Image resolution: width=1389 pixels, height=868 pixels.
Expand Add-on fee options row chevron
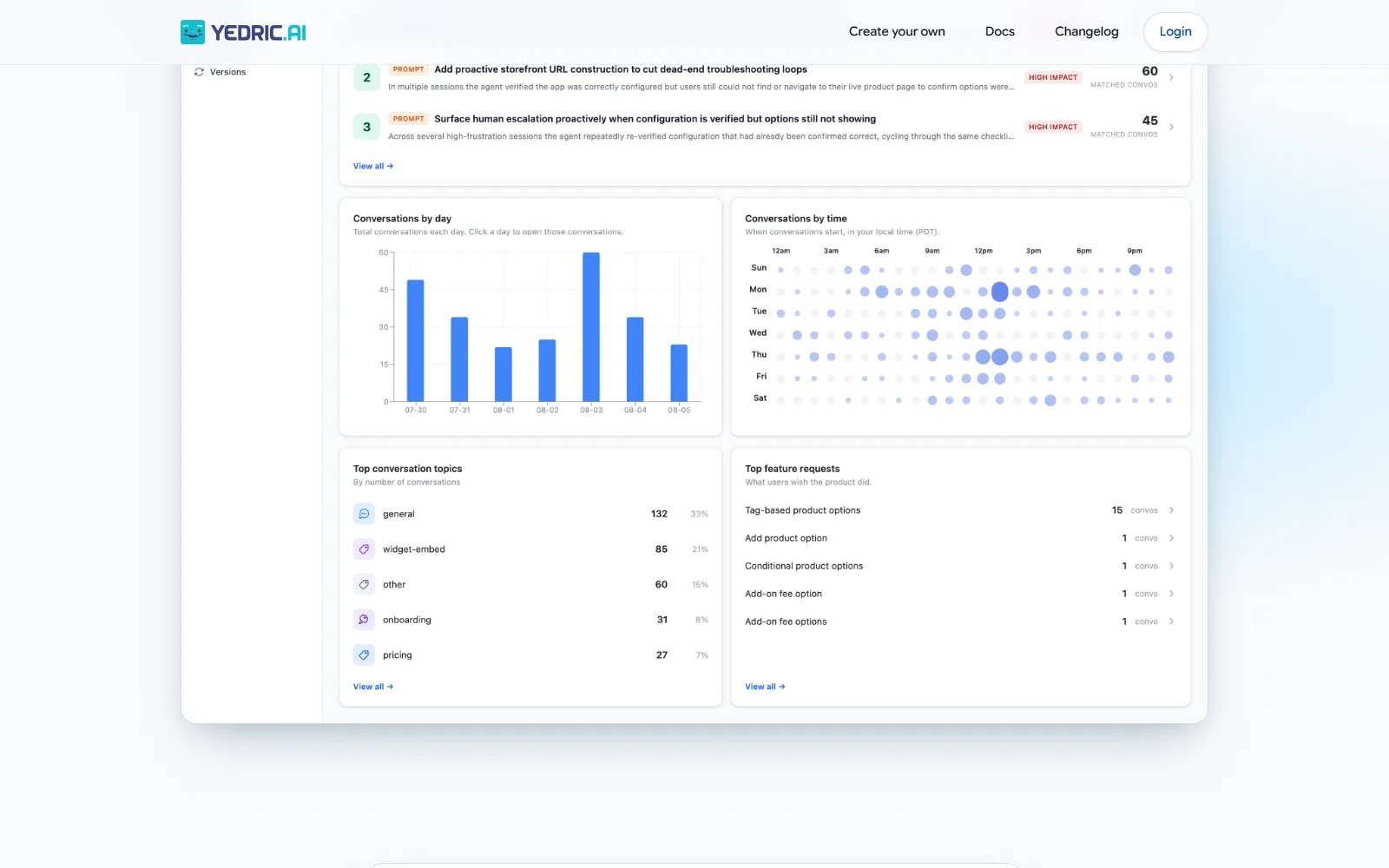tap(1171, 621)
